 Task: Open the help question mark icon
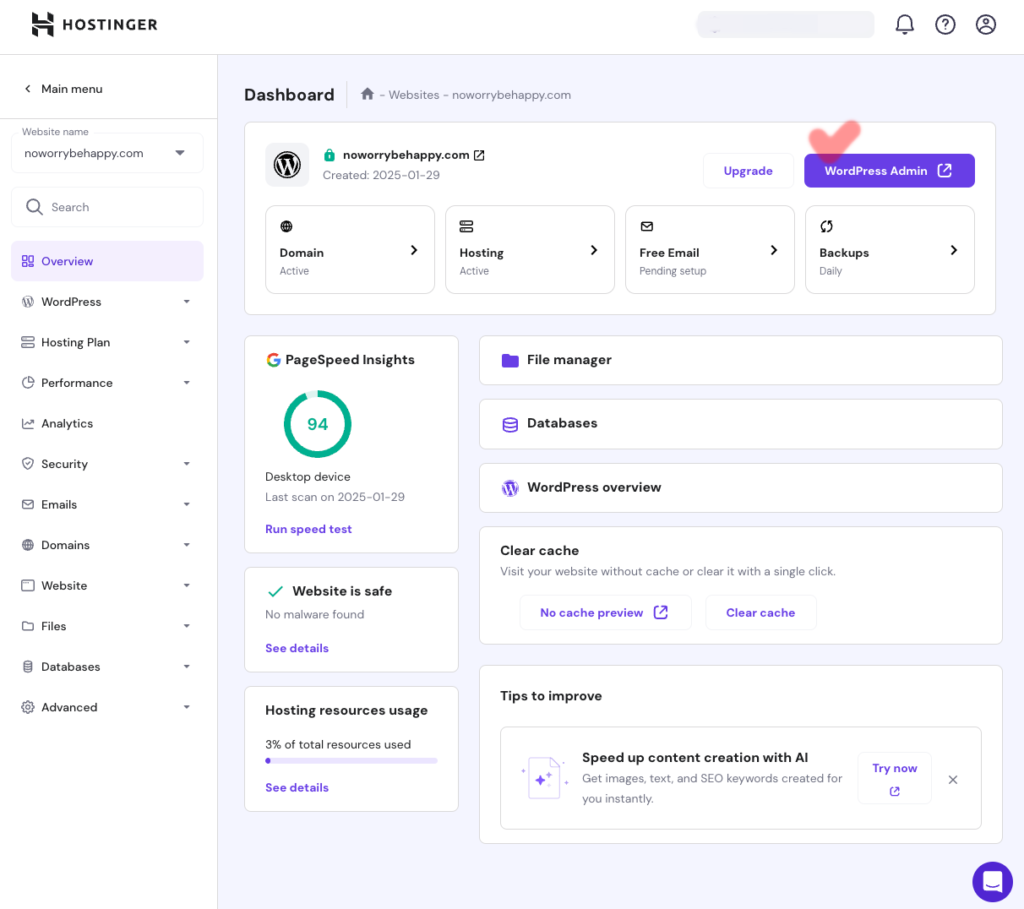tap(945, 25)
